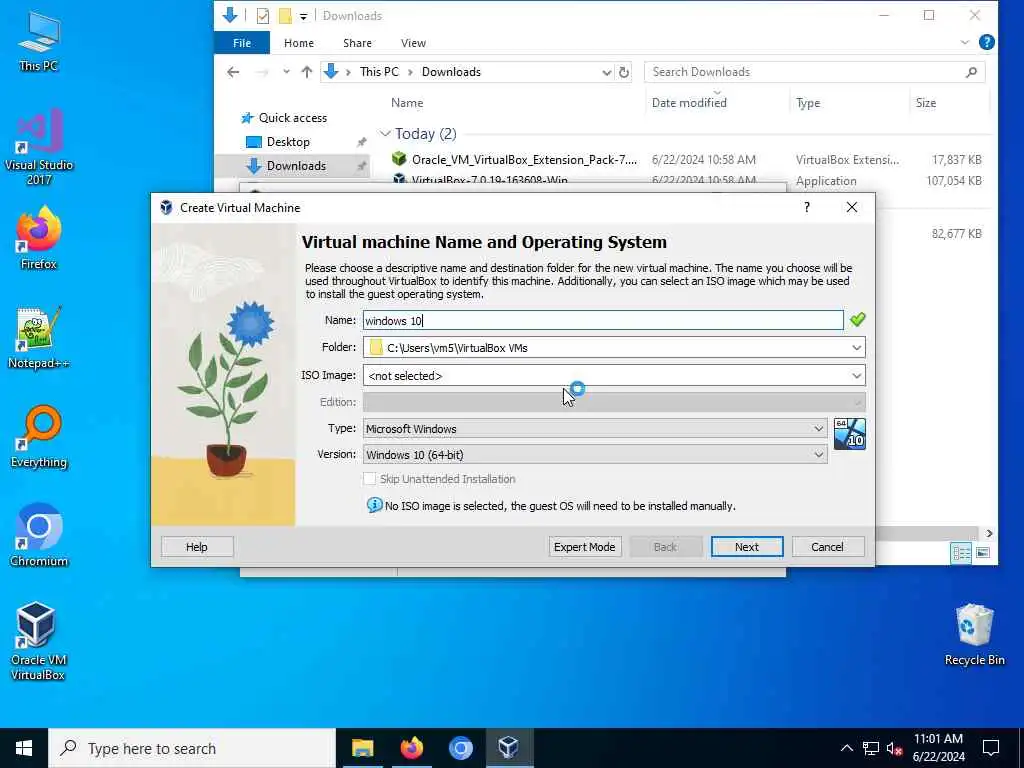Open the Type dropdown showing Microsoft Windows

[x=595, y=428]
